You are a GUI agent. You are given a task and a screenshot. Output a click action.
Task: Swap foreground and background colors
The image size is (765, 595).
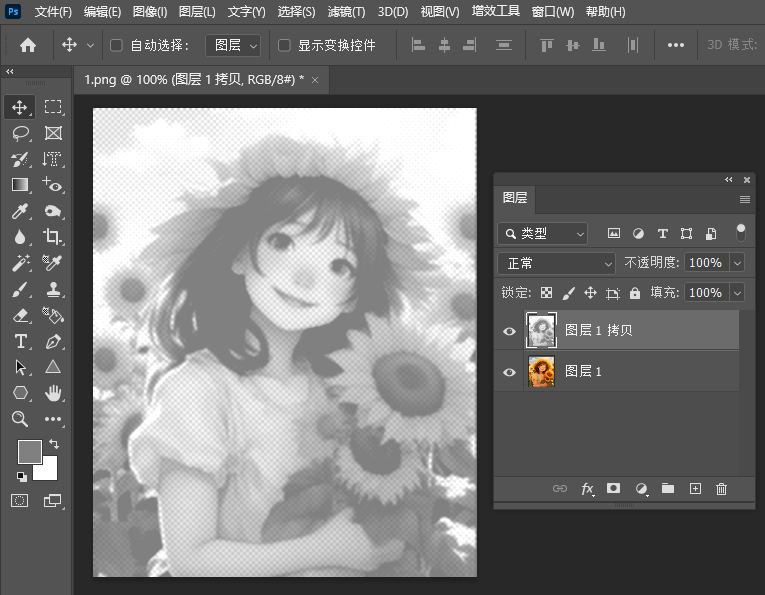(x=54, y=444)
